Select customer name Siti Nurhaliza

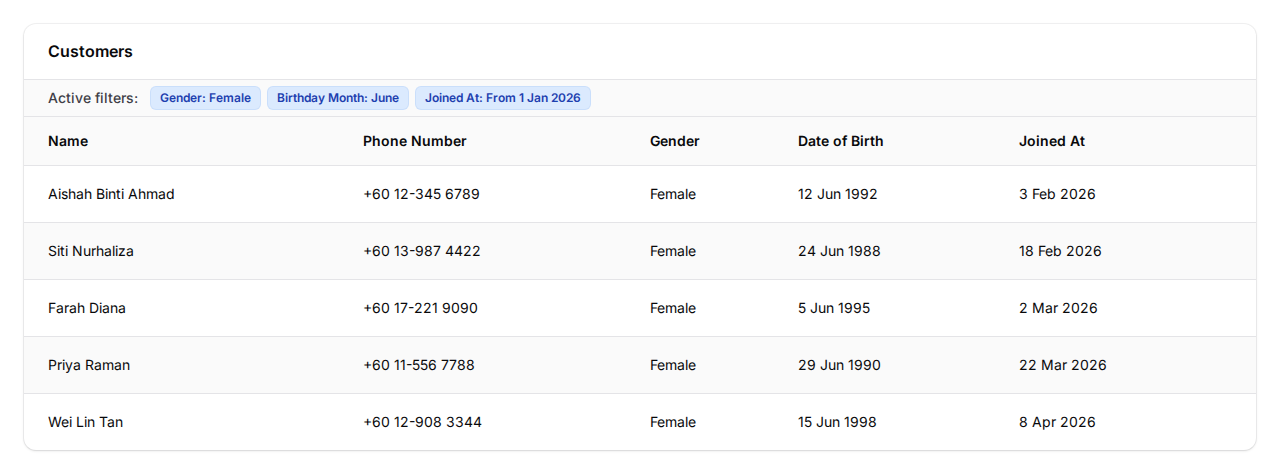(91, 251)
